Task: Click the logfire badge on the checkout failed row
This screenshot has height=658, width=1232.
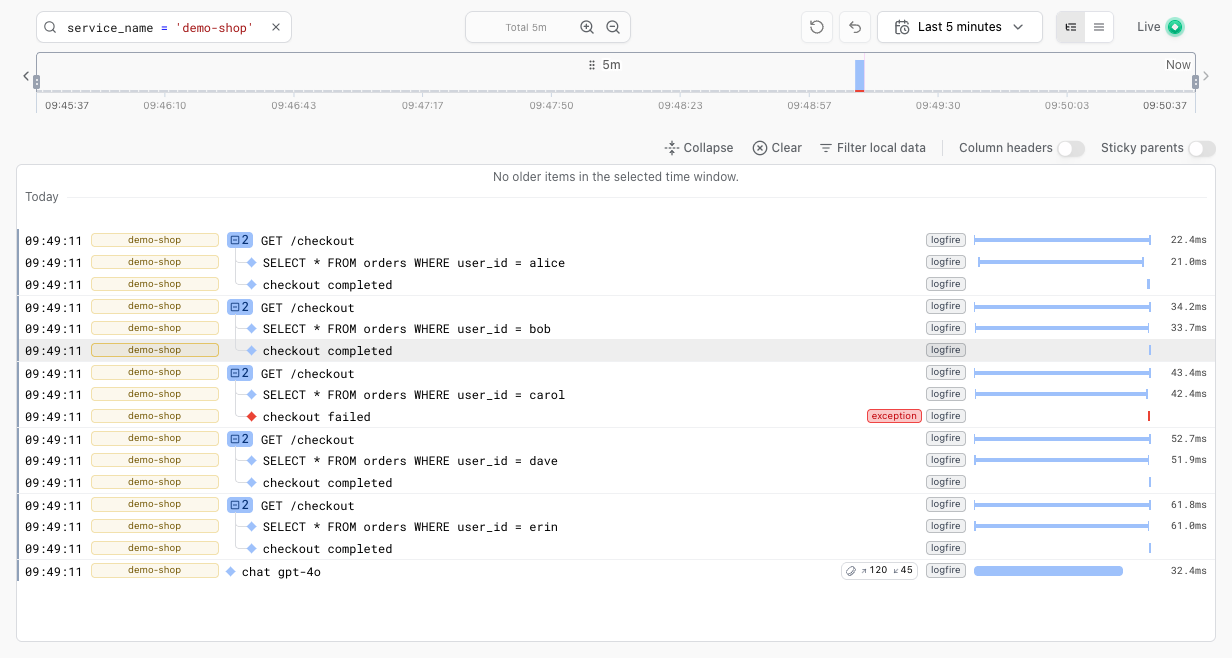Action: point(946,416)
